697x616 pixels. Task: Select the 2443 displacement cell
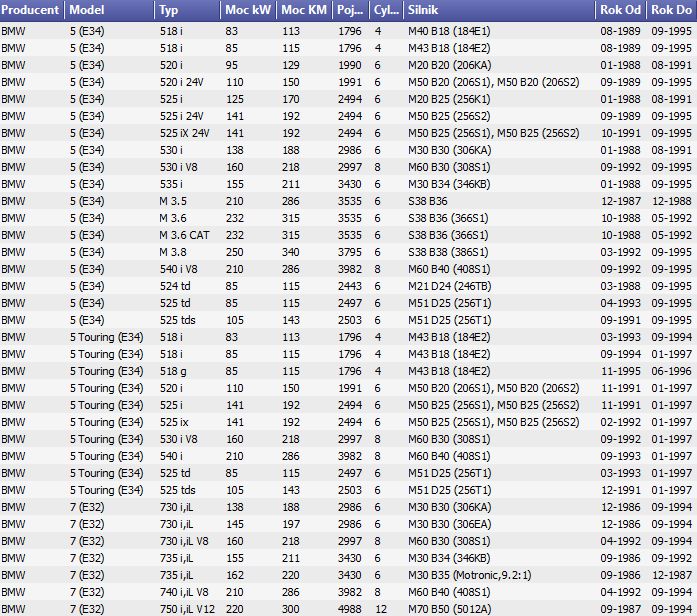350,286
